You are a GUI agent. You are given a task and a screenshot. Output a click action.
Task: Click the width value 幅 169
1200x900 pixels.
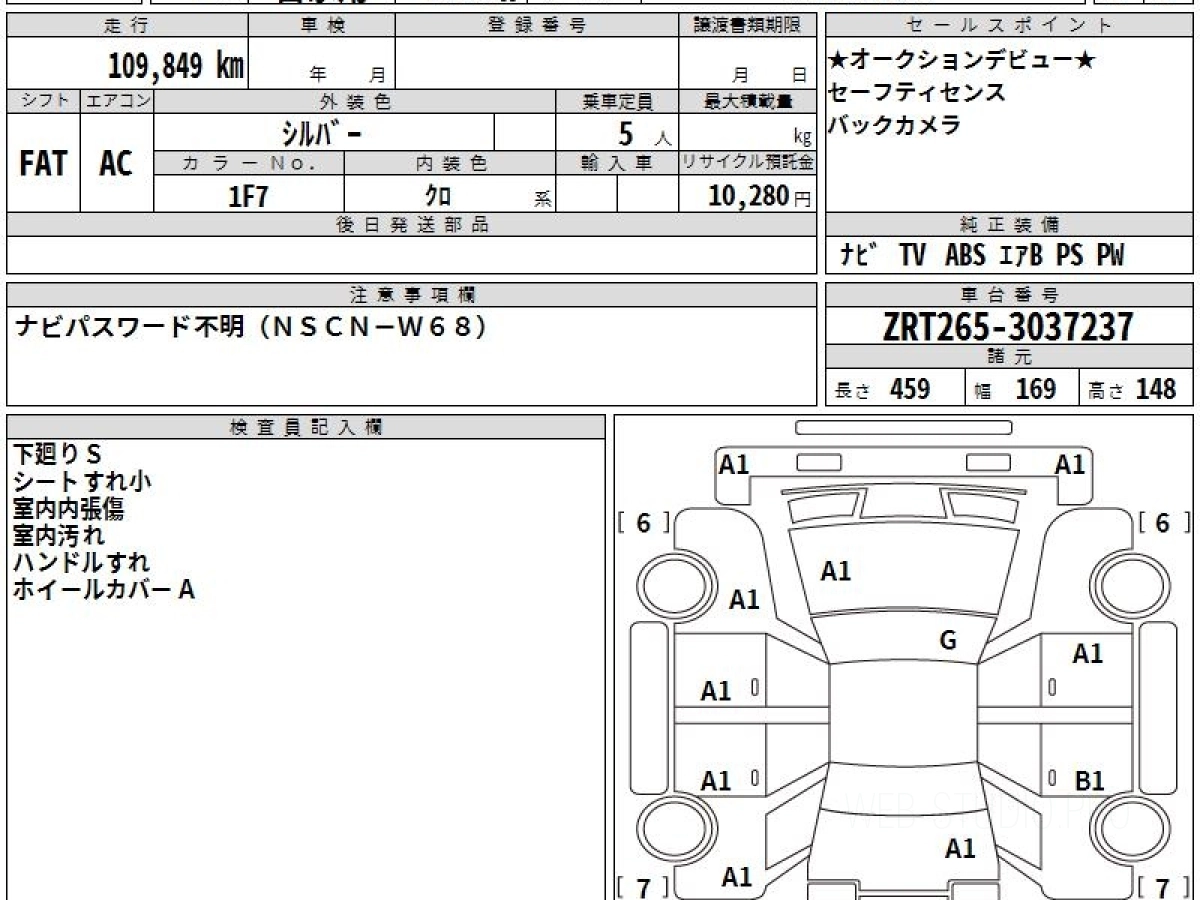pyautogui.click(x=1015, y=389)
